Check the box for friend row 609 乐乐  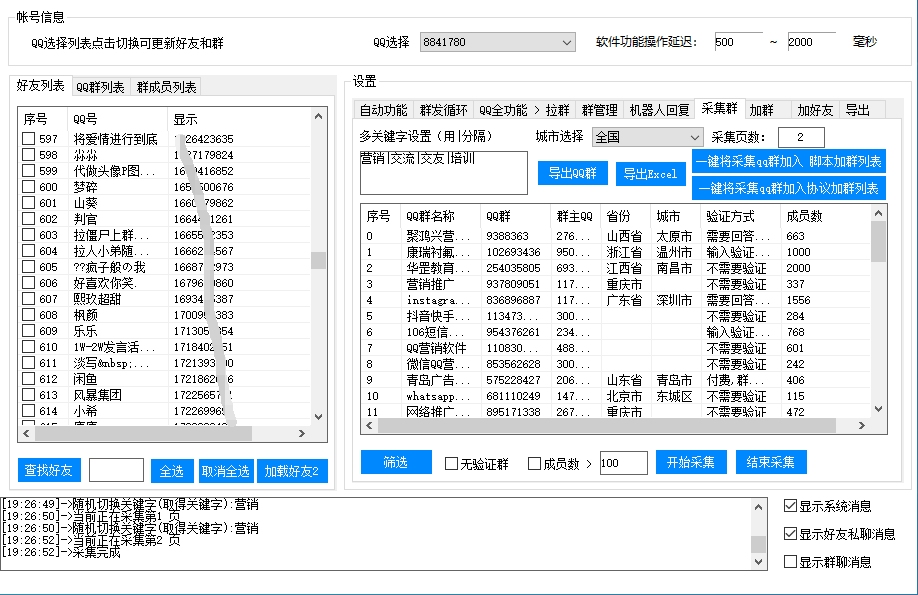click(29, 331)
